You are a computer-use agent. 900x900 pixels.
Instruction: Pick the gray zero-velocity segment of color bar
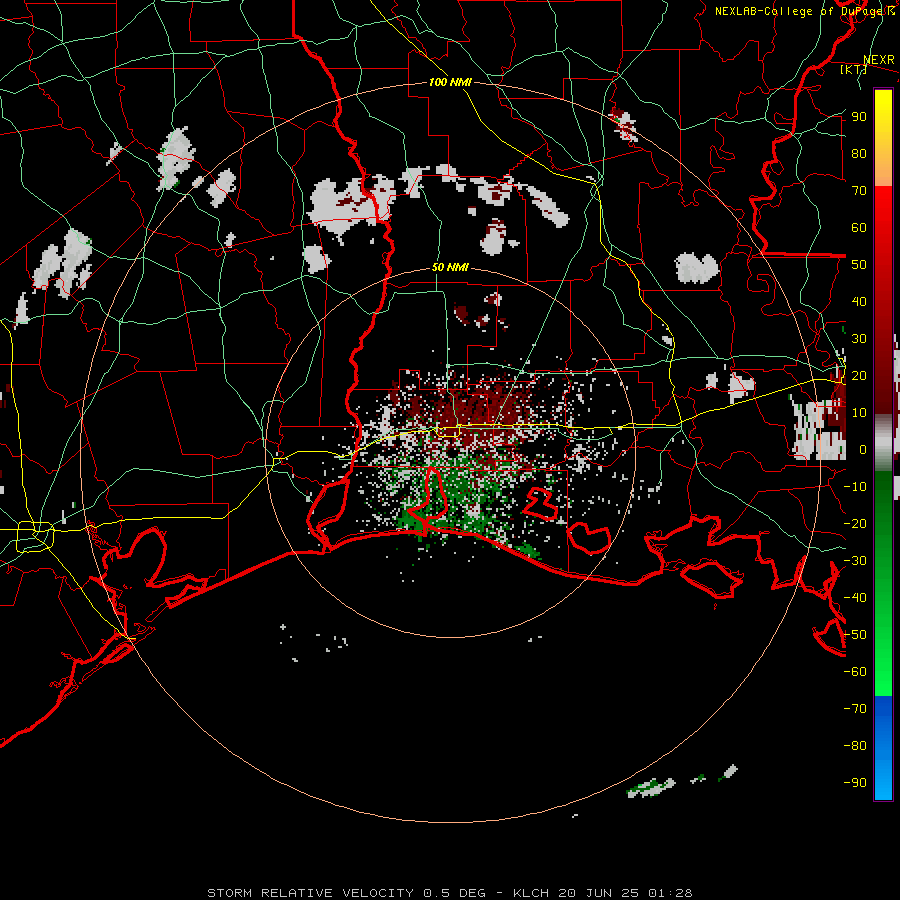pos(883,442)
